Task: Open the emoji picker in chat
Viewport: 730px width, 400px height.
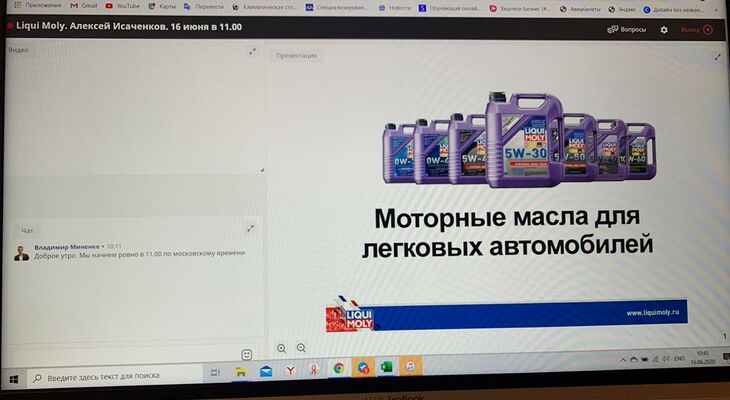Action: coord(247,355)
